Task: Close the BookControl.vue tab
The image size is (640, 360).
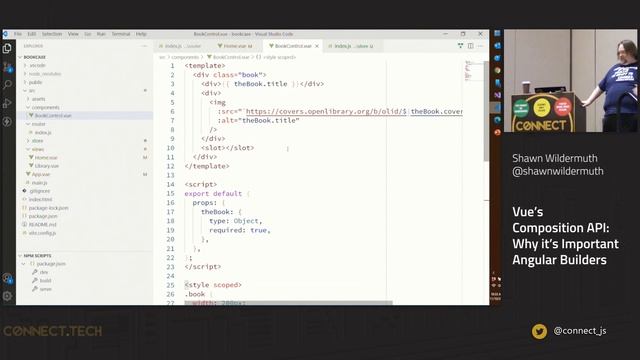Action: click(x=317, y=46)
